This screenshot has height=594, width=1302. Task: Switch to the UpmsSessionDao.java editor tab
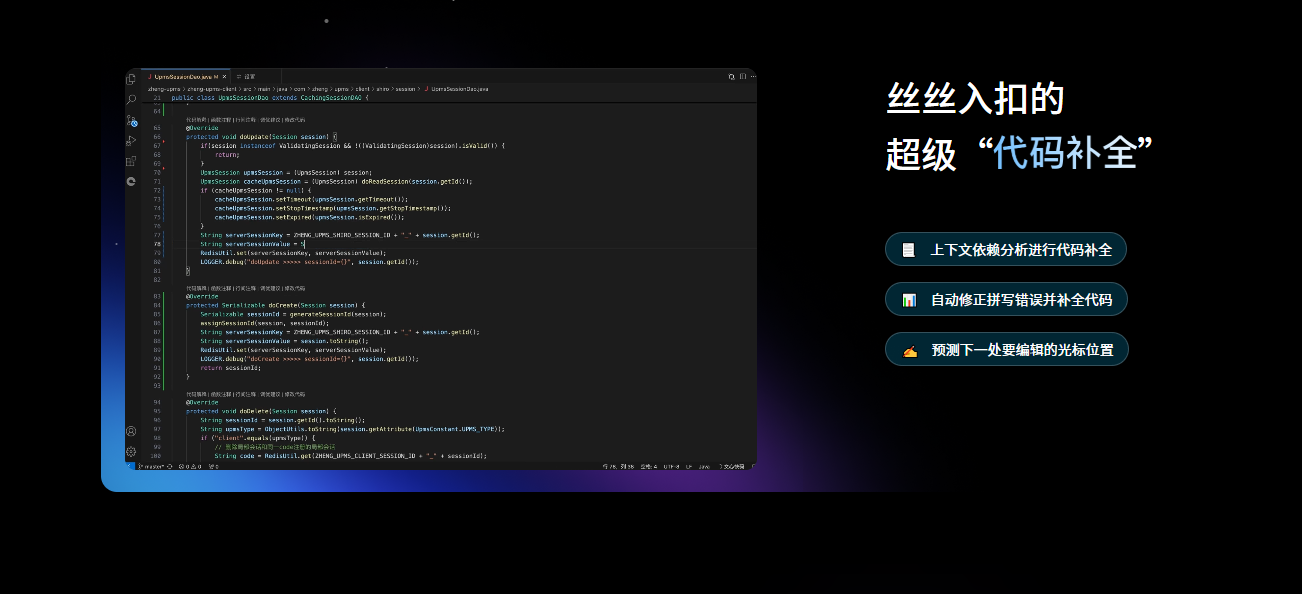pyautogui.click(x=186, y=77)
